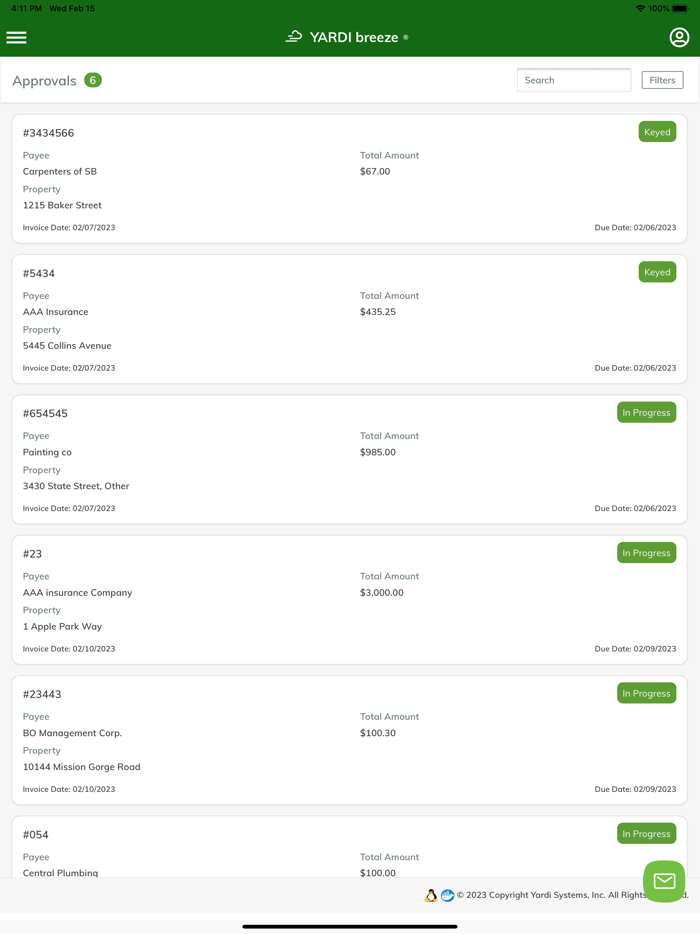The height and width of the screenshot is (934, 700).
Task: Click the globe icon beside the copyright text
Action: 447,895
